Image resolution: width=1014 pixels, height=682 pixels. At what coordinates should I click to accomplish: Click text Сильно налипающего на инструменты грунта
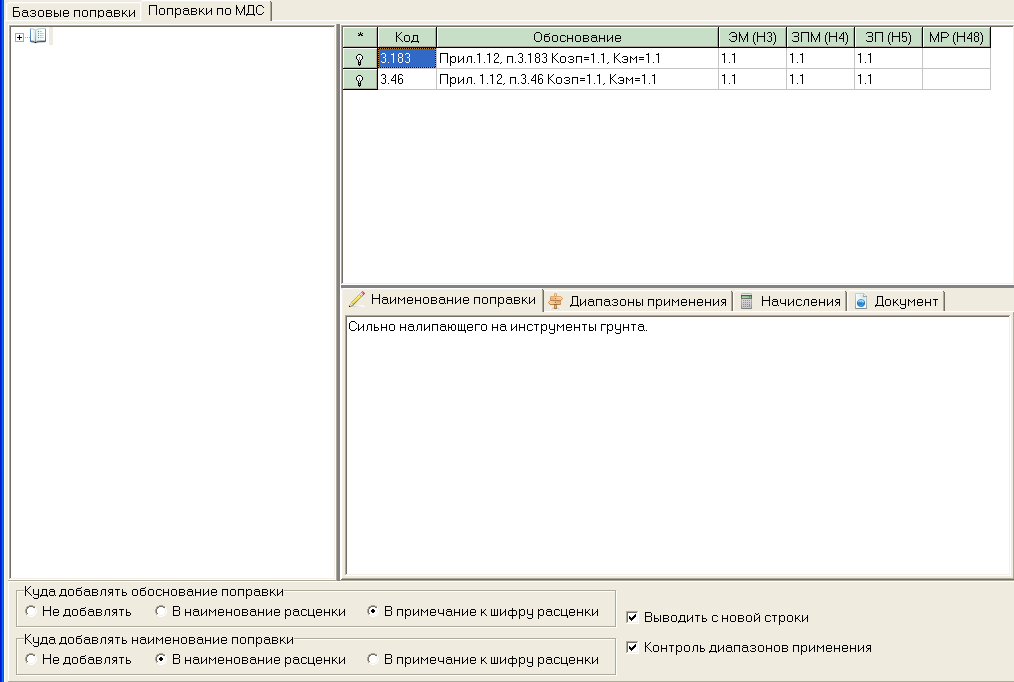tap(497, 327)
